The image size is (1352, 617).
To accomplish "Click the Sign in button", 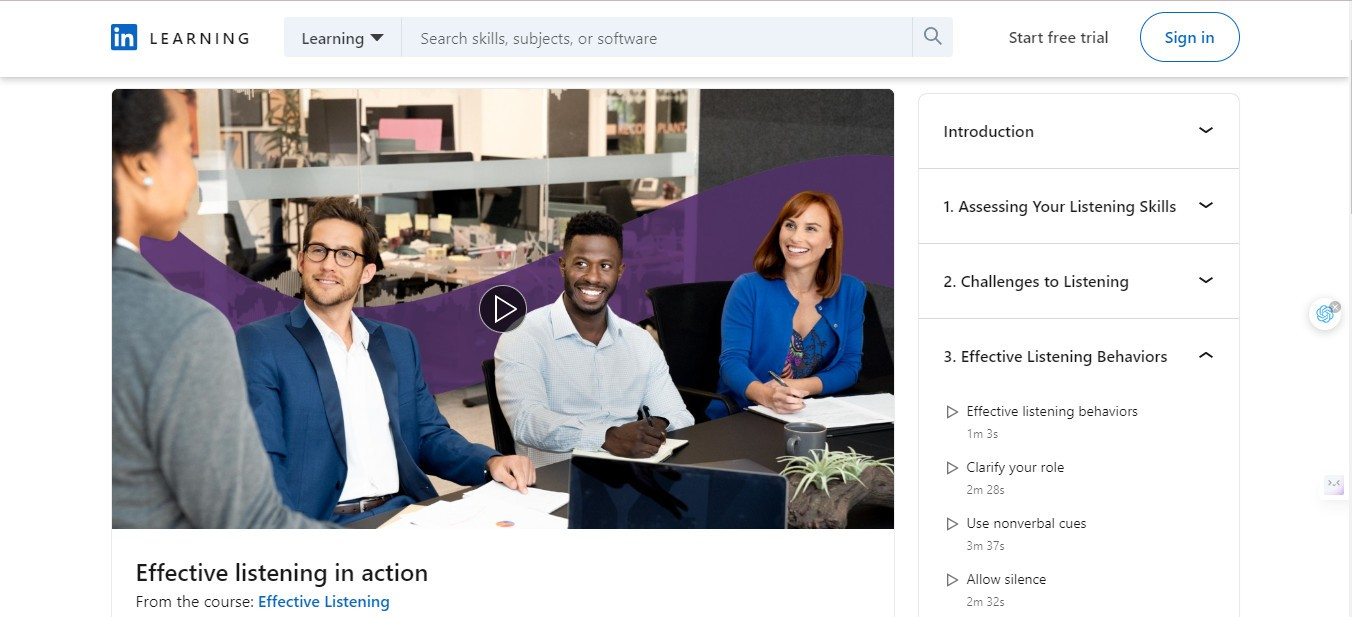I will [1189, 38].
